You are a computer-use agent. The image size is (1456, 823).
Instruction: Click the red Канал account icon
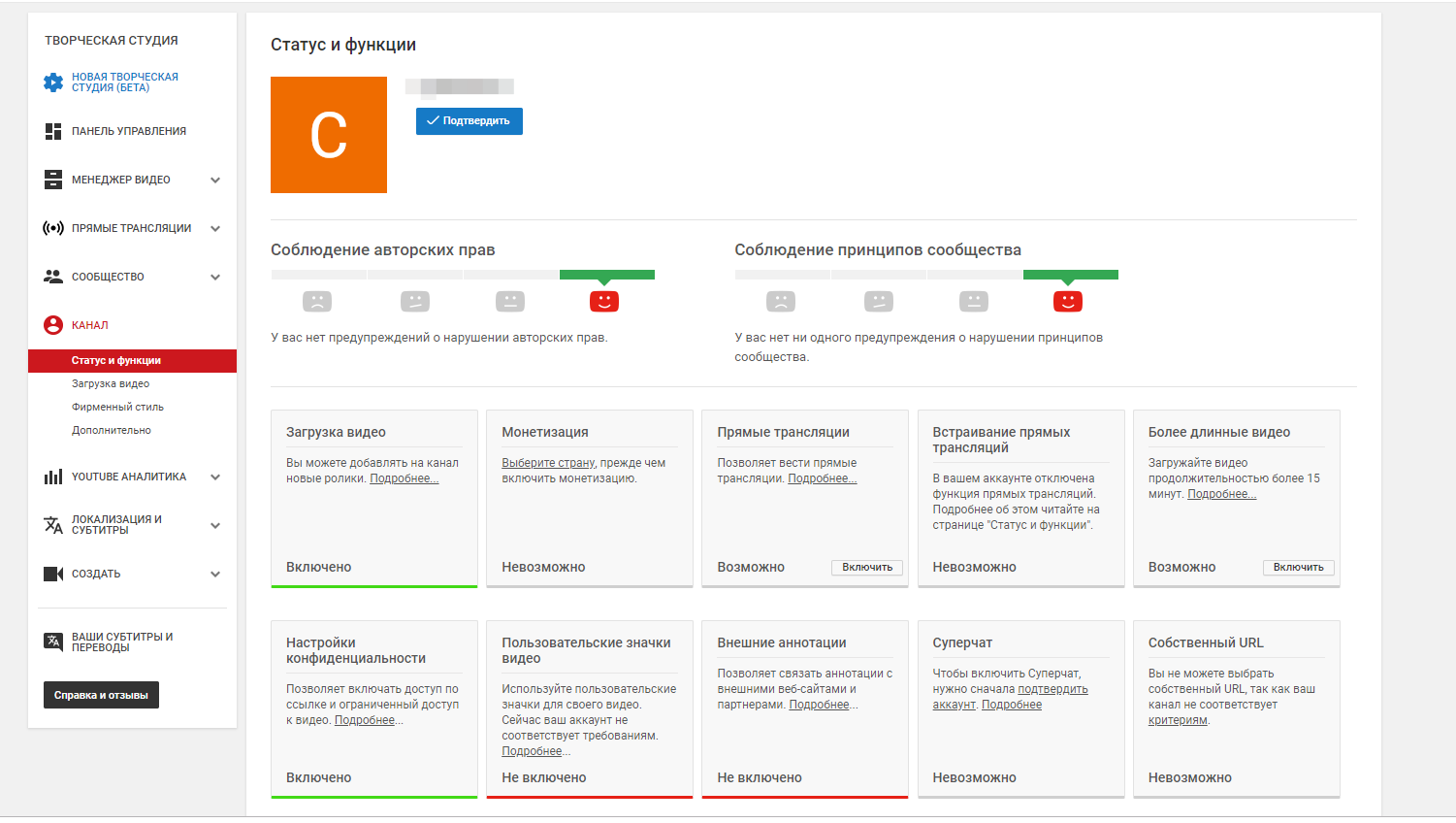click(x=53, y=325)
